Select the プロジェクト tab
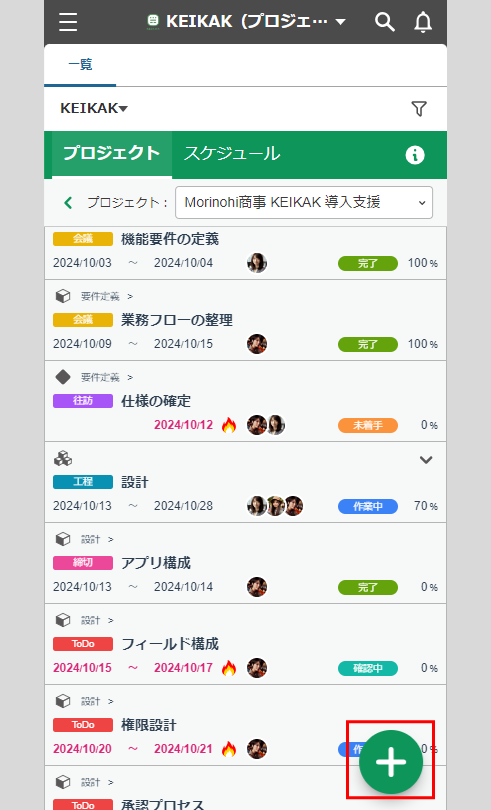The width and height of the screenshot is (491, 810). point(111,153)
